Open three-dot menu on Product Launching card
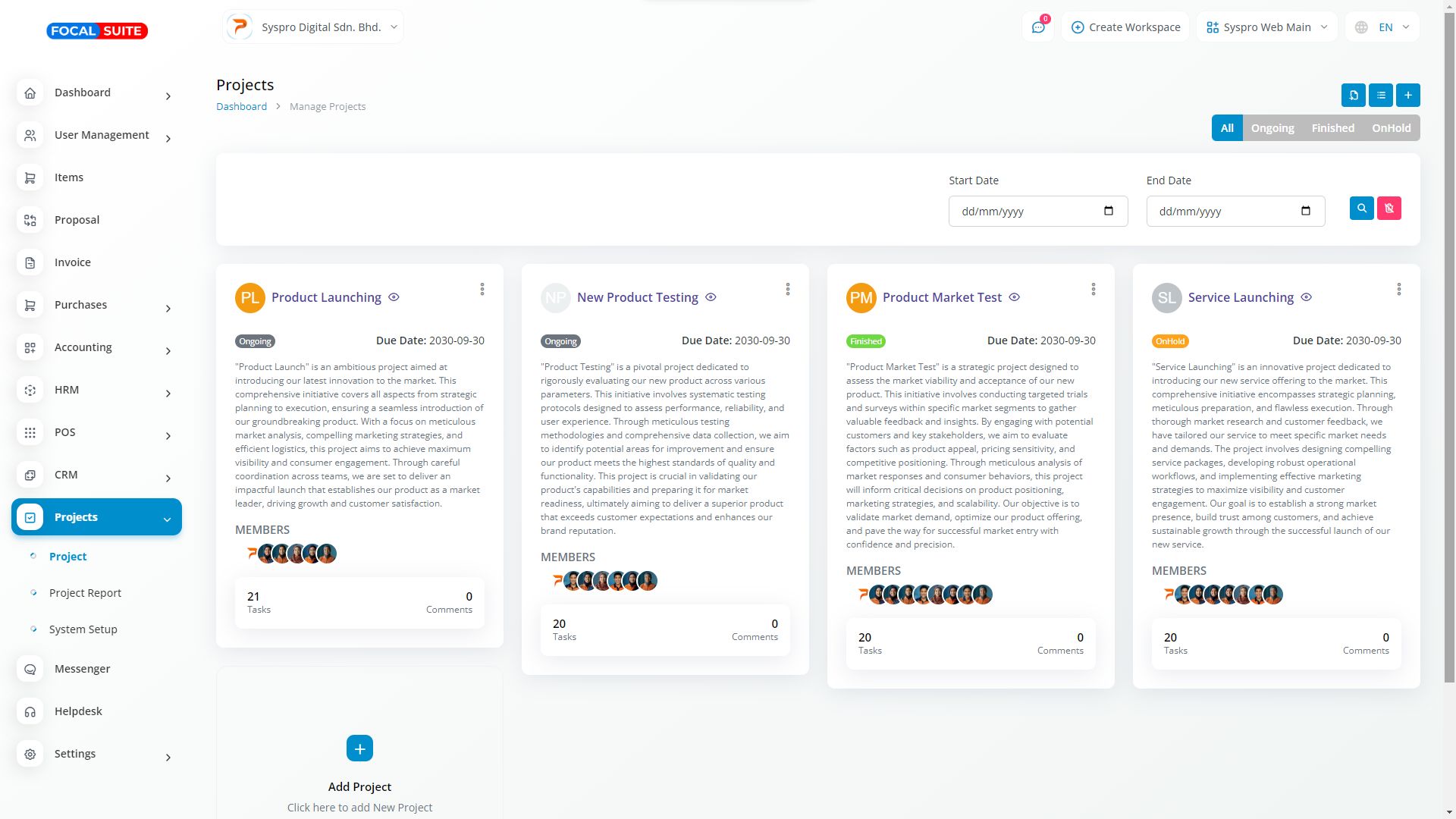The width and height of the screenshot is (1456, 819). (482, 290)
